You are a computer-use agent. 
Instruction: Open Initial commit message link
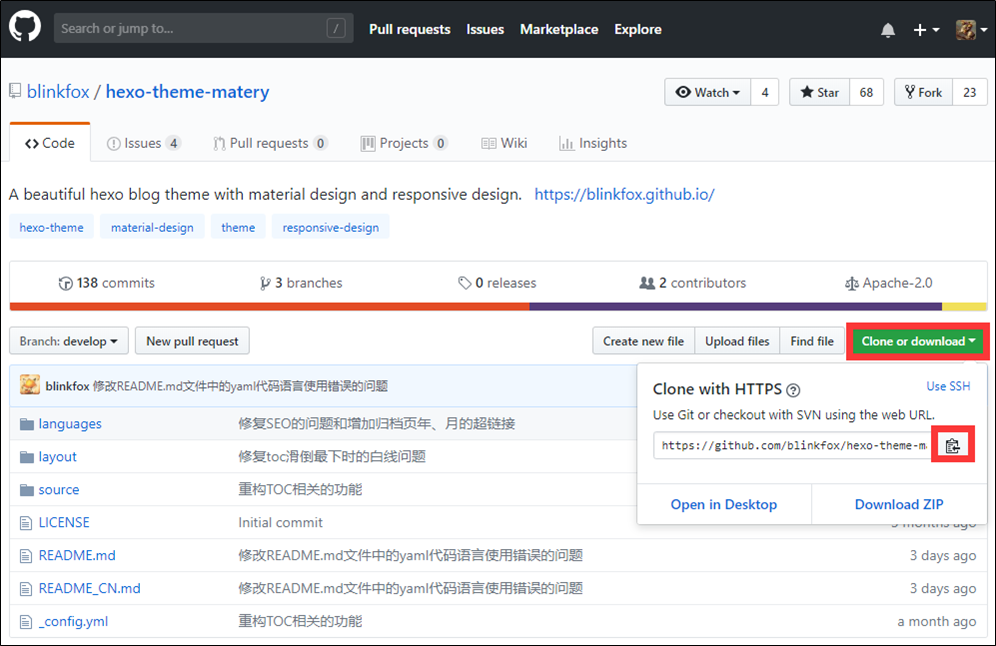pos(280,522)
